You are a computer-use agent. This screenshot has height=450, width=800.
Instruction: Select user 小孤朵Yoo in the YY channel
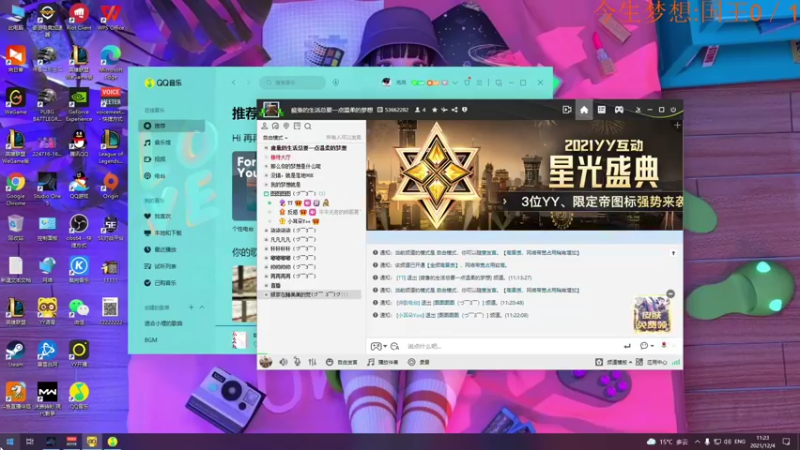coord(298,221)
